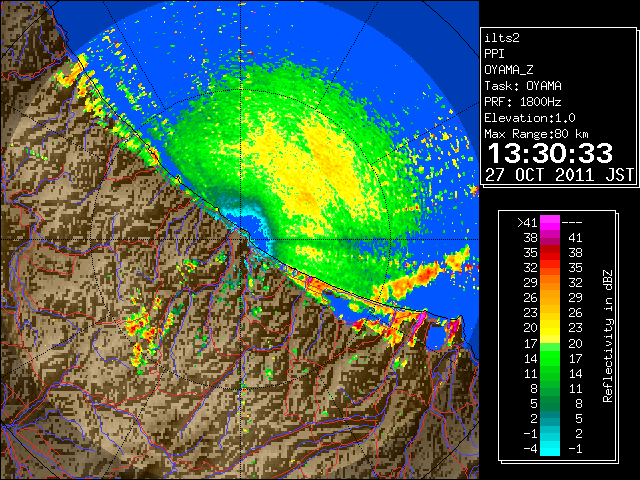Screen dimensions: 640x480
Task: Click the 'PRF: 1800Hz' value
Action: [x=523, y=102]
